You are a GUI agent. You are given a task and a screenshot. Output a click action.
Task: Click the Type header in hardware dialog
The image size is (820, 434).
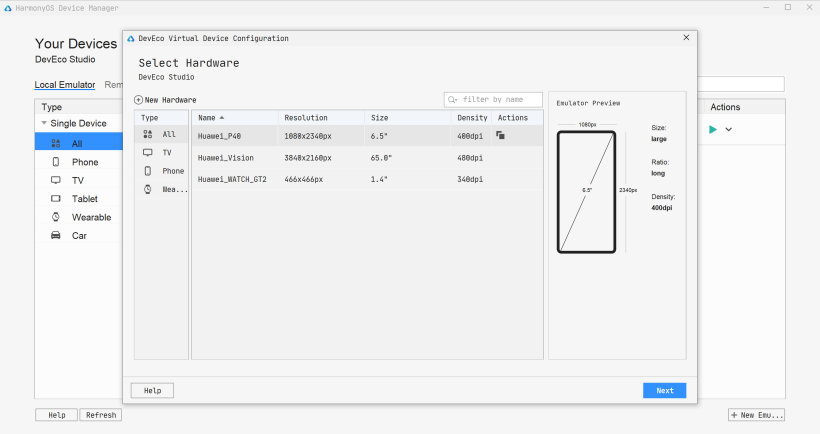click(161, 118)
